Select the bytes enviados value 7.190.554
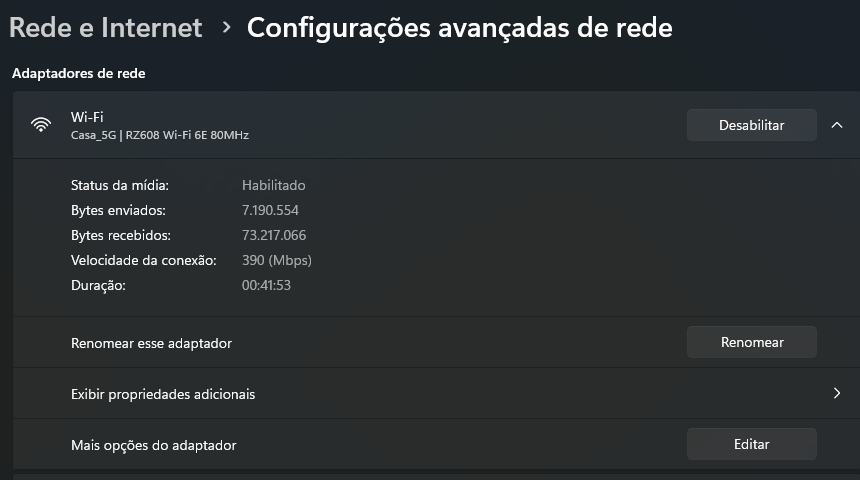The image size is (860, 480). click(270, 210)
